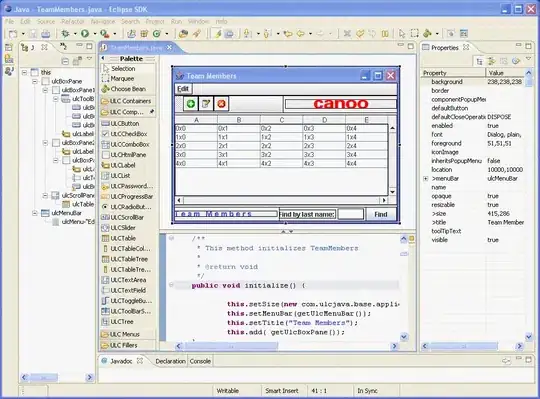Click the green Run toolbar icon
Image resolution: width=540 pixels, height=399 pixels.
[85, 33]
